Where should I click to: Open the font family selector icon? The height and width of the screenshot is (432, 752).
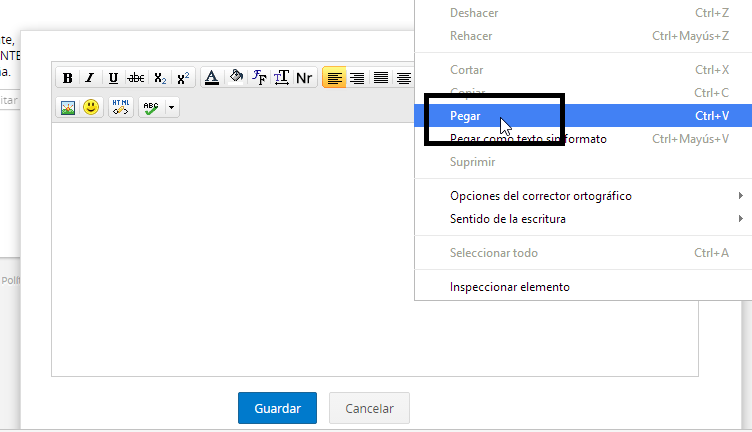coord(259,78)
